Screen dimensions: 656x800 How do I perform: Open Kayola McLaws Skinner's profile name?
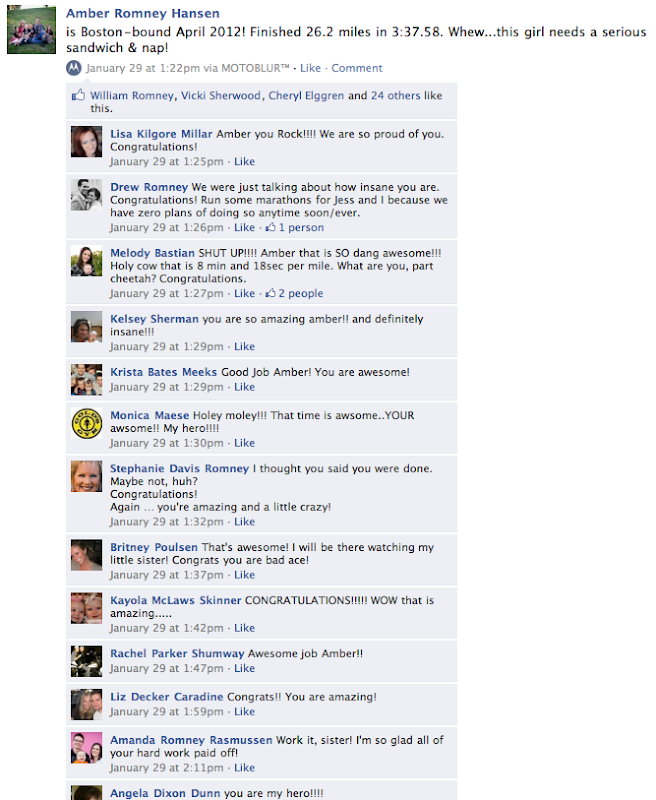(x=175, y=600)
